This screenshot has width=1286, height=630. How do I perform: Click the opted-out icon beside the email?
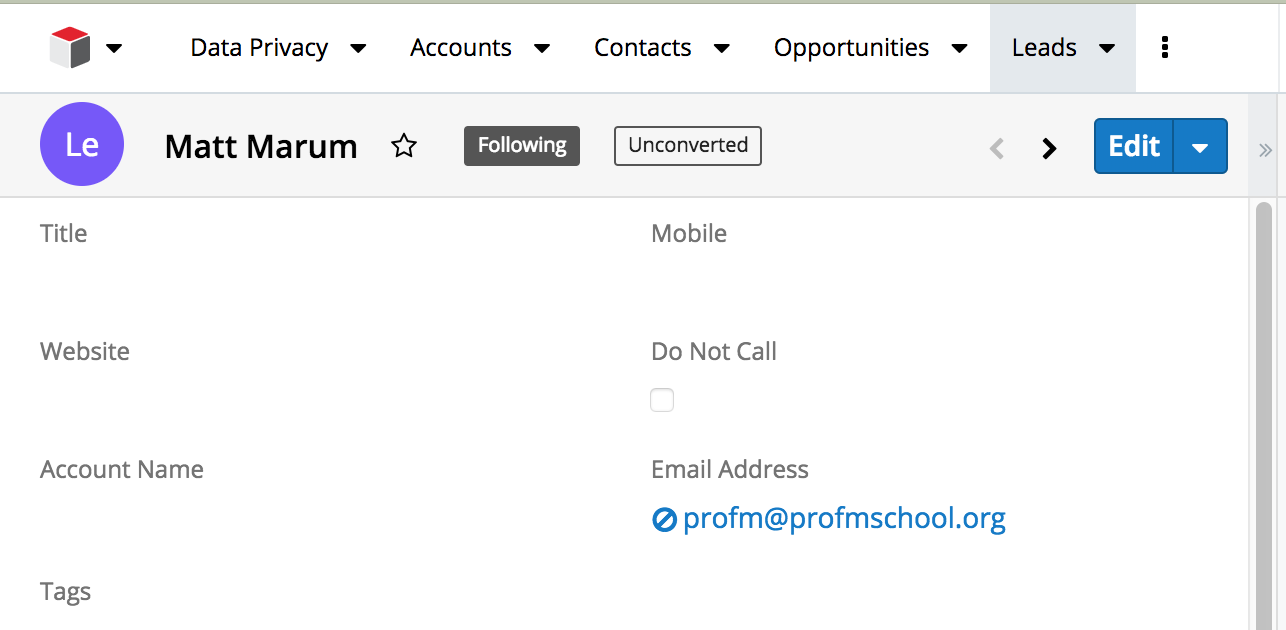664,519
